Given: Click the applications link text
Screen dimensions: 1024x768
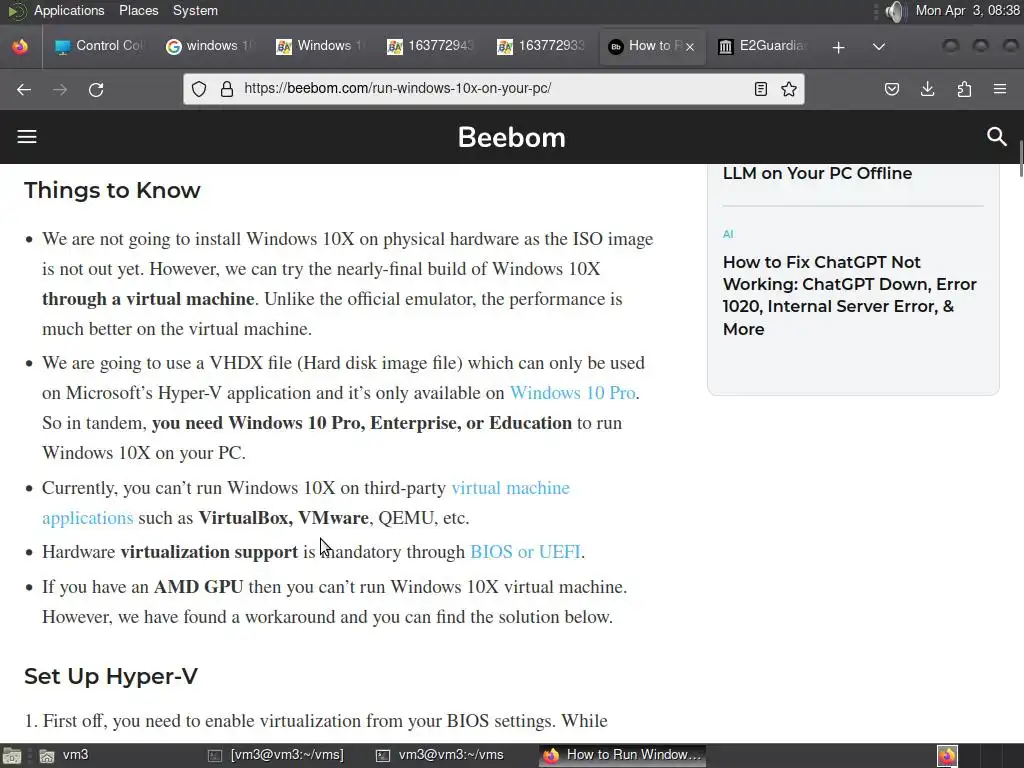Looking at the screenshot, I should coord(88,518).
